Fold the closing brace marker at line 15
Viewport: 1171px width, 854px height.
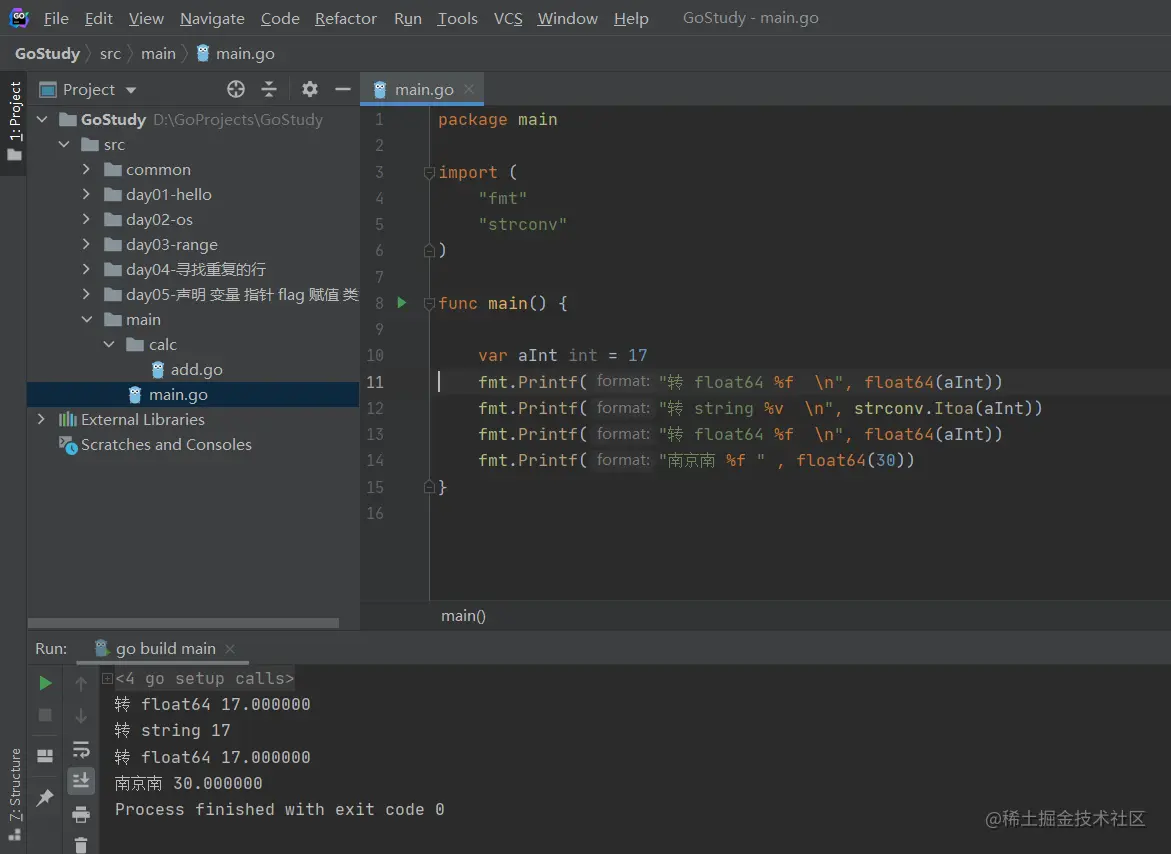[x=429, y=487]
